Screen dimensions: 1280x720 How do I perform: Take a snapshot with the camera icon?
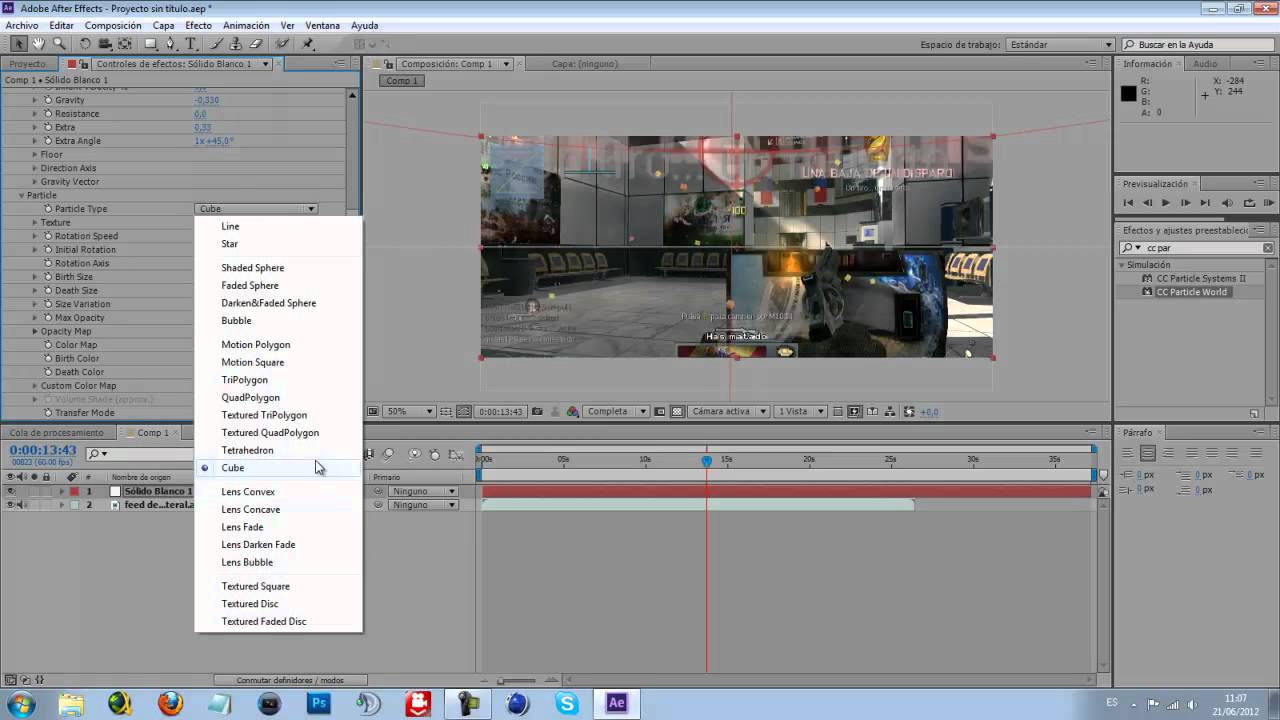click(537, 411)
